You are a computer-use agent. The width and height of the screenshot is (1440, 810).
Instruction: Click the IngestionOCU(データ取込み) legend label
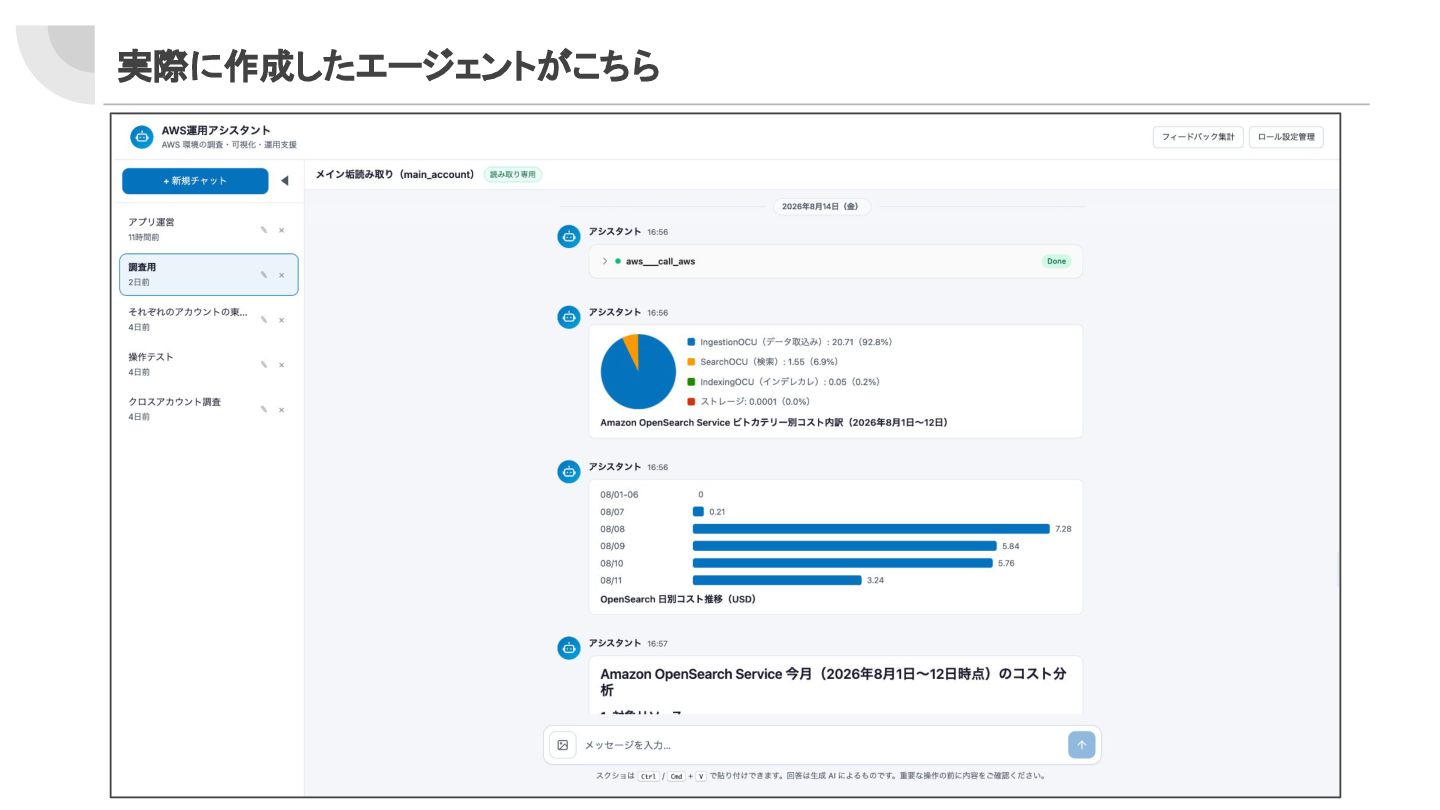click(x=796, y=342)
